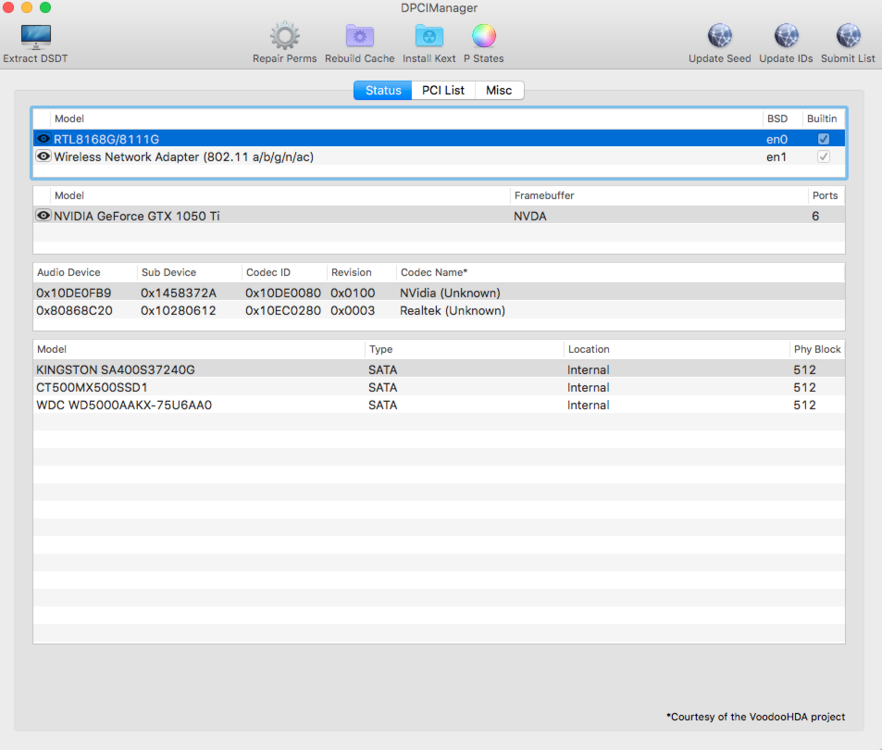This screenshot has width=882, height=750.
Task: Click the en1 BSD name cell
Action: pos(776,157)
